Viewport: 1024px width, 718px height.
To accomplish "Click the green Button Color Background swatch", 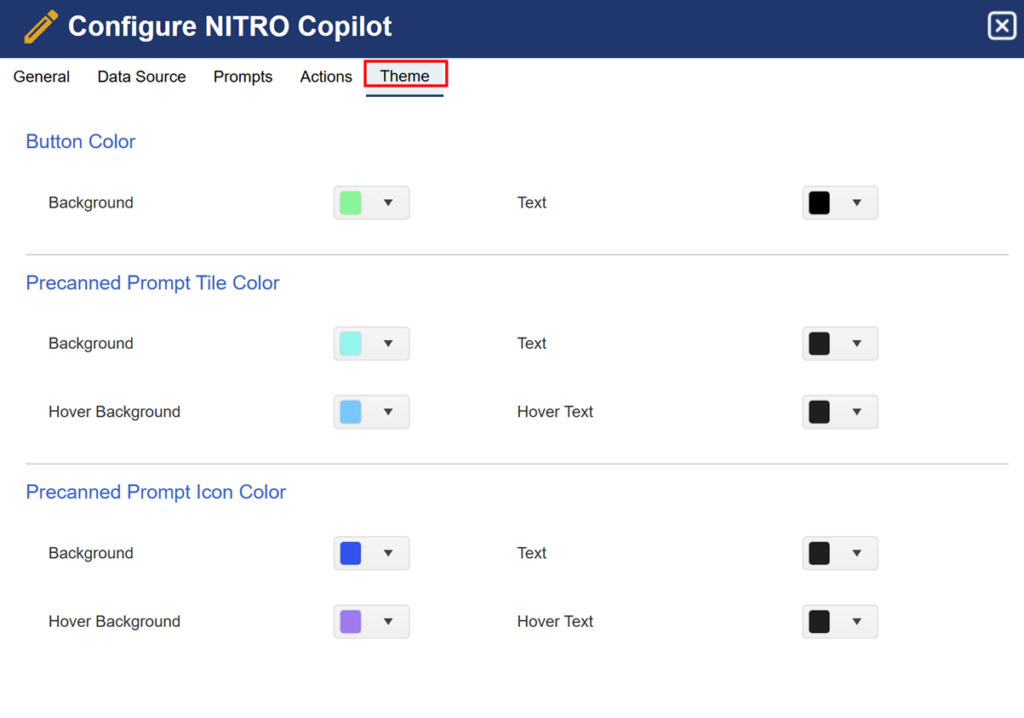I will 351,203.
